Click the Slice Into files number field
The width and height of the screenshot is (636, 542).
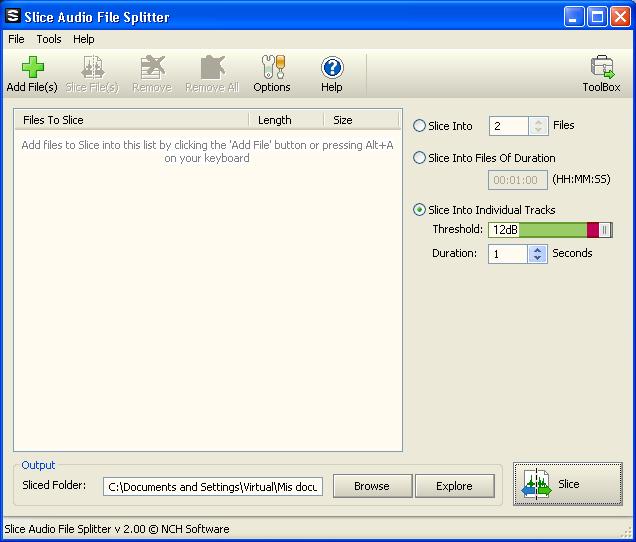[x=509, y=126]
